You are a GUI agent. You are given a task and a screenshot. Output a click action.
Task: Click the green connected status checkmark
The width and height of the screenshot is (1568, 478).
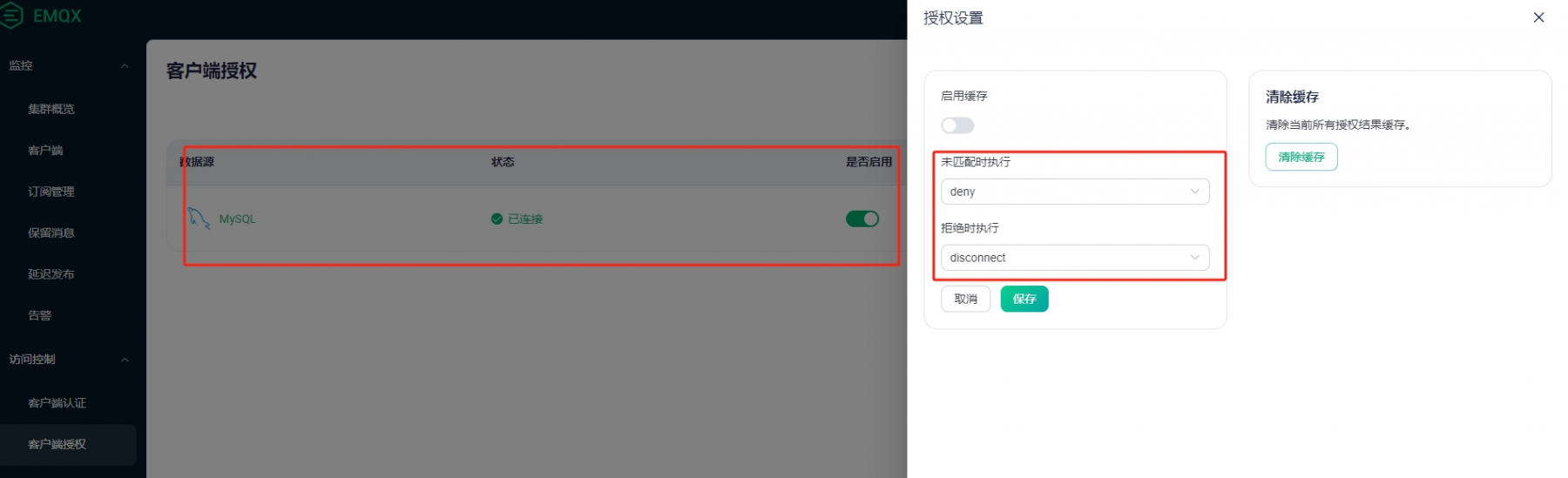[x=497, y=219]
